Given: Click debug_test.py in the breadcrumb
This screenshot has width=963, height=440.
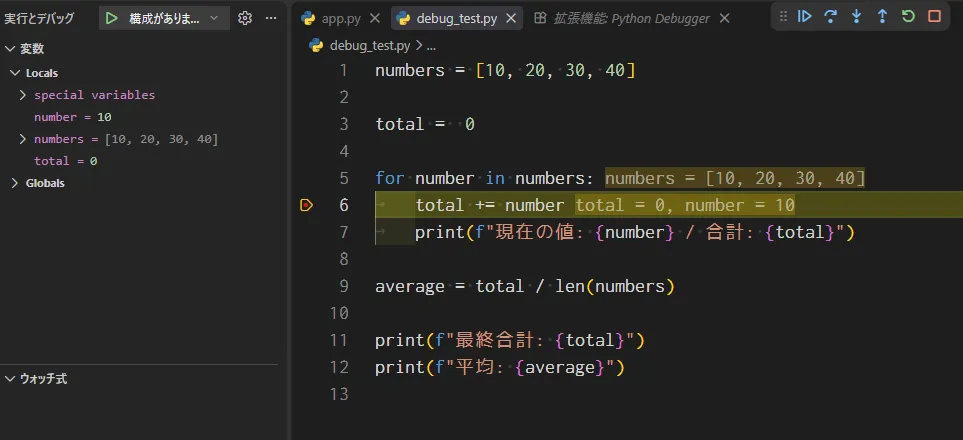Looking at the screenshot, I should point(370,45).
